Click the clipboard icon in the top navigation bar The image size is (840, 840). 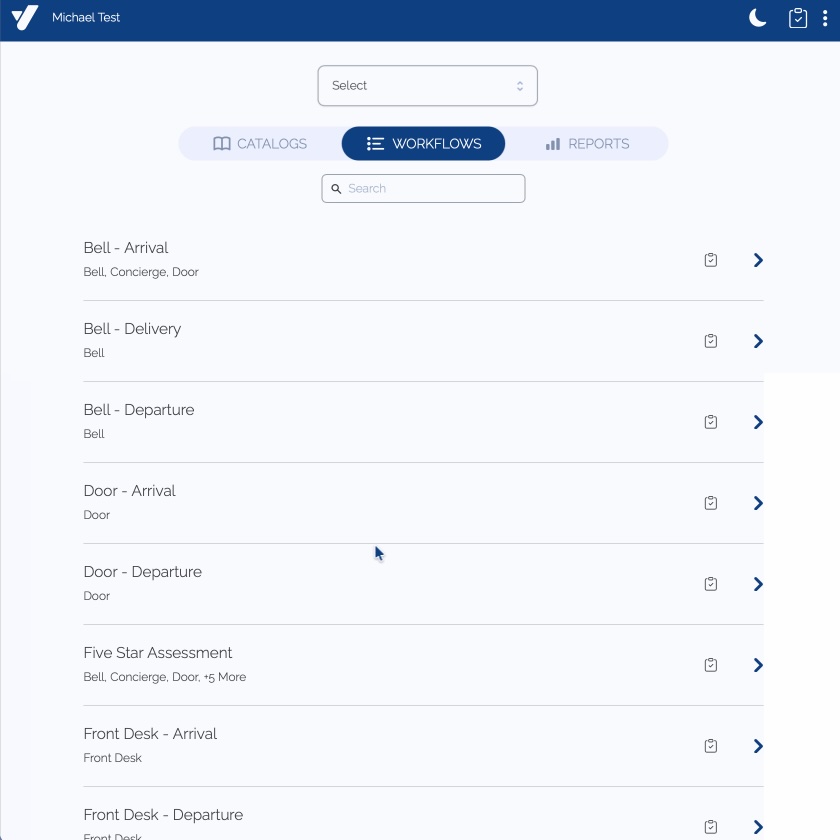pos(798,17)
